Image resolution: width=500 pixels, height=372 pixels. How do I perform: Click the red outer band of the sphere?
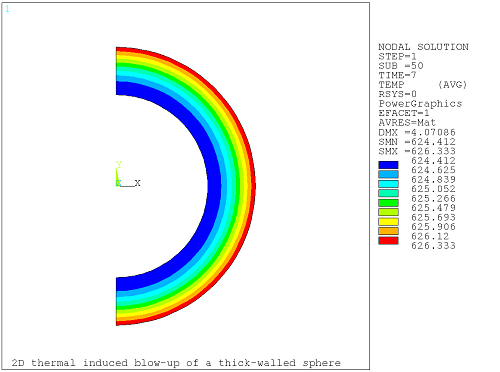click(253, 185)
